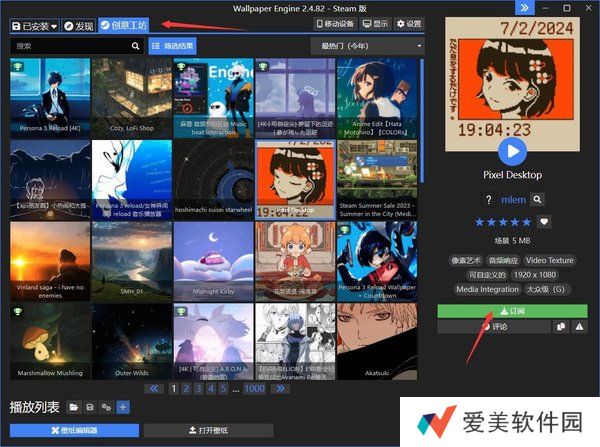Click the search magnifier icon
The image size is (600, 447).
pos(135,46)
